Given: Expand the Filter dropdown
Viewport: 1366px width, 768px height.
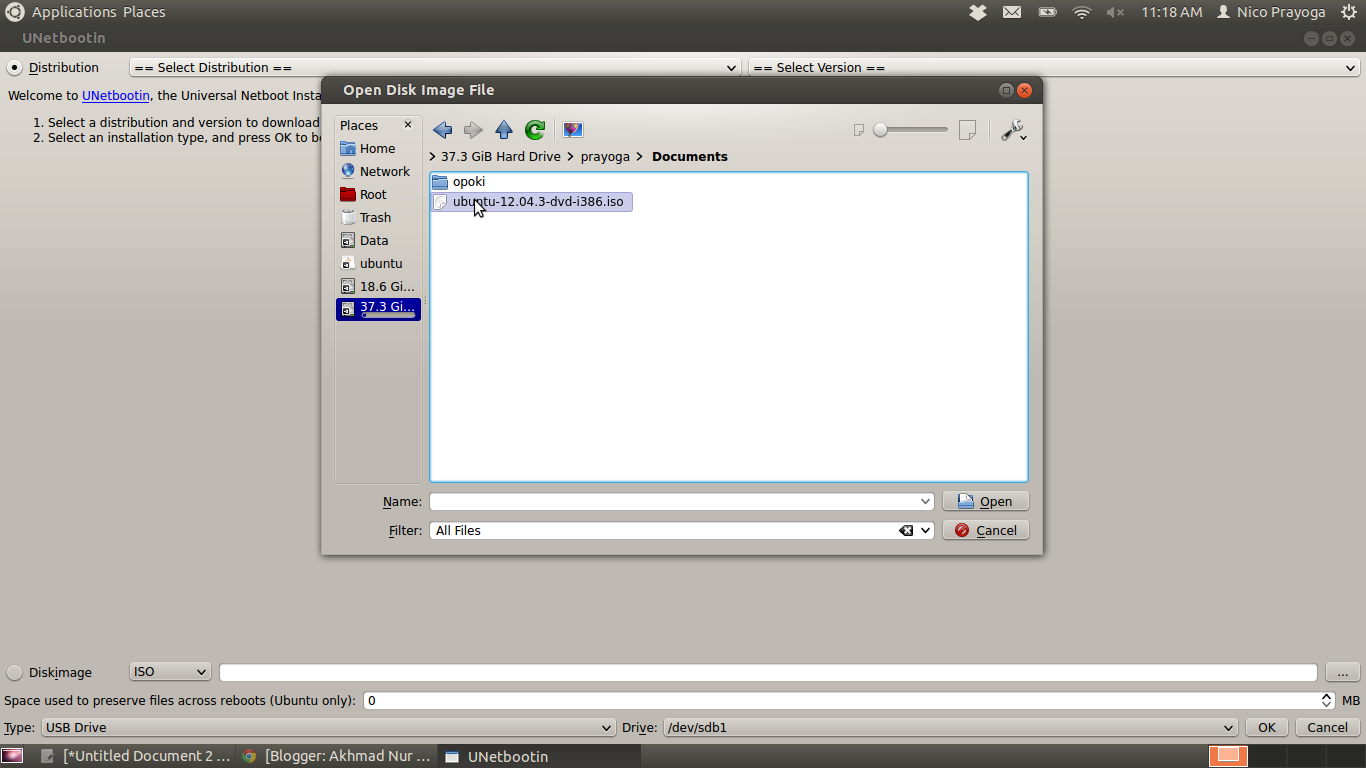Looking at the screenshot, I should 926,531.
